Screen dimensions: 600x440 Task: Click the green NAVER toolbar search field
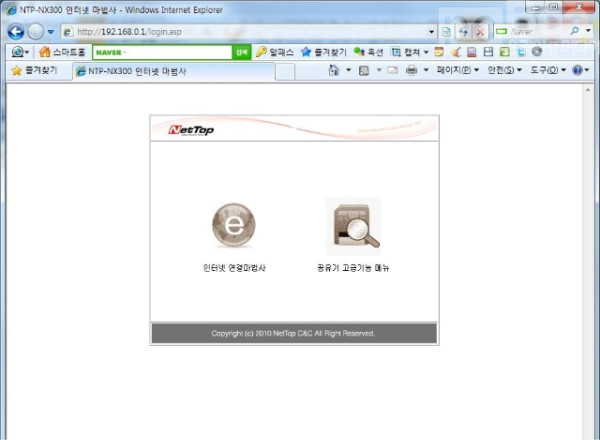tap(162, 52)
